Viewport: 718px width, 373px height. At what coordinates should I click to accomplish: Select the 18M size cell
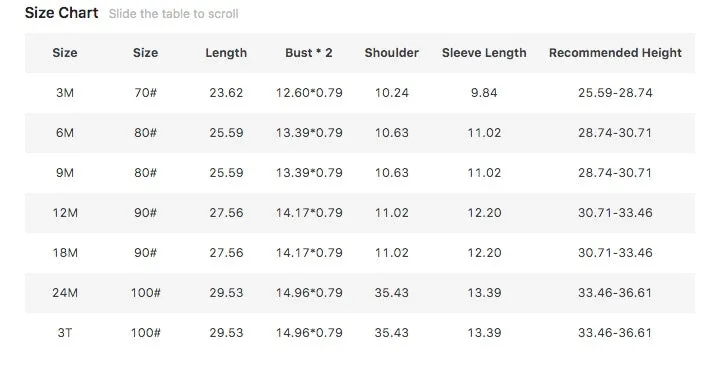tap(65, 253)
